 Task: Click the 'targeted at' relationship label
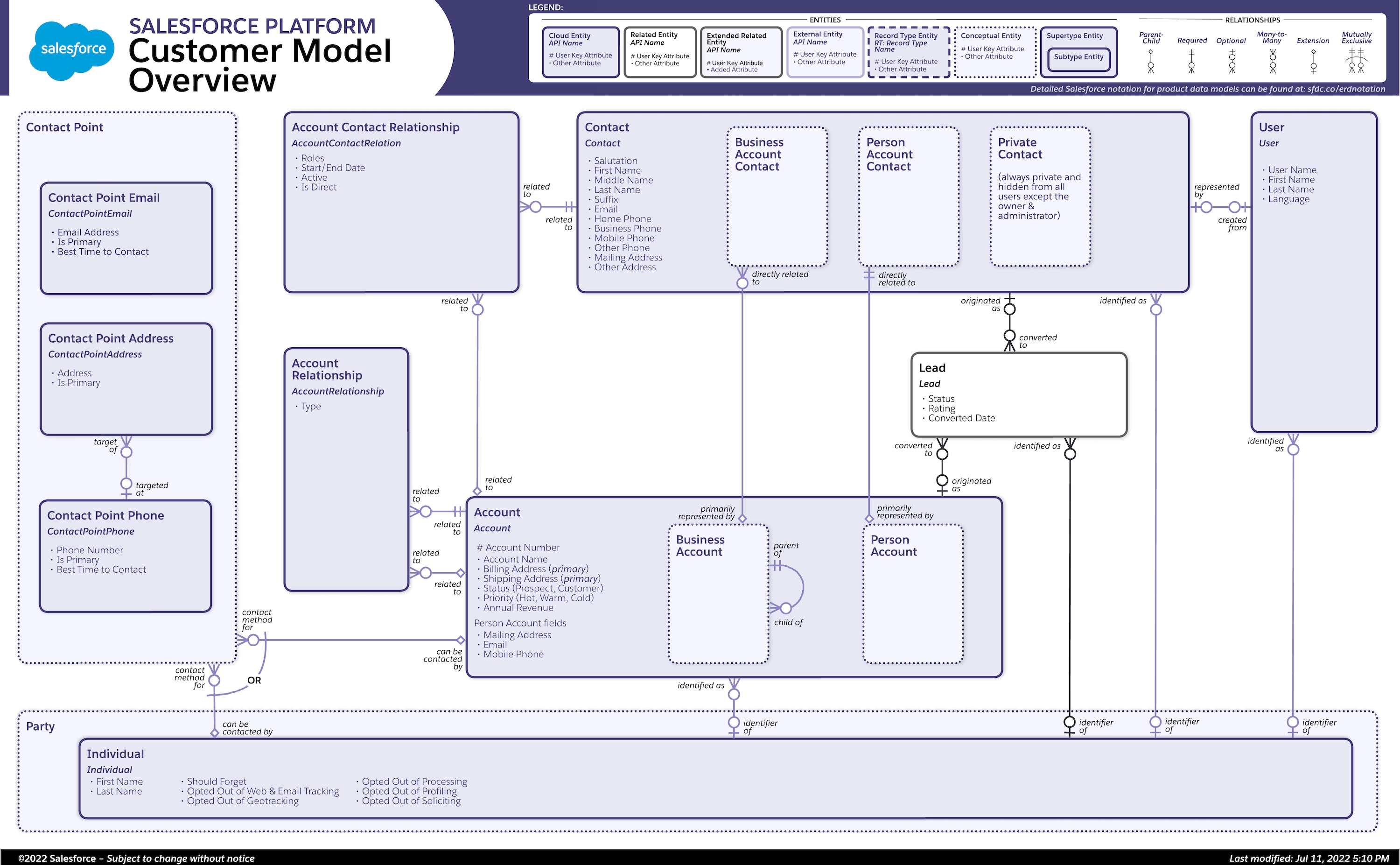152,489
